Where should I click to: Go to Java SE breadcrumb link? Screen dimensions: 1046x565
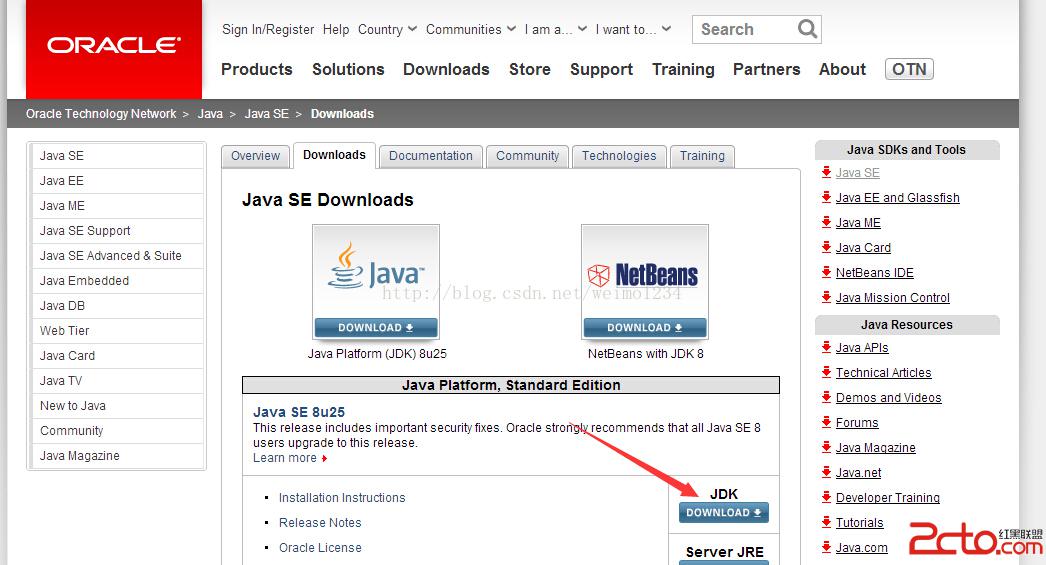266,114
